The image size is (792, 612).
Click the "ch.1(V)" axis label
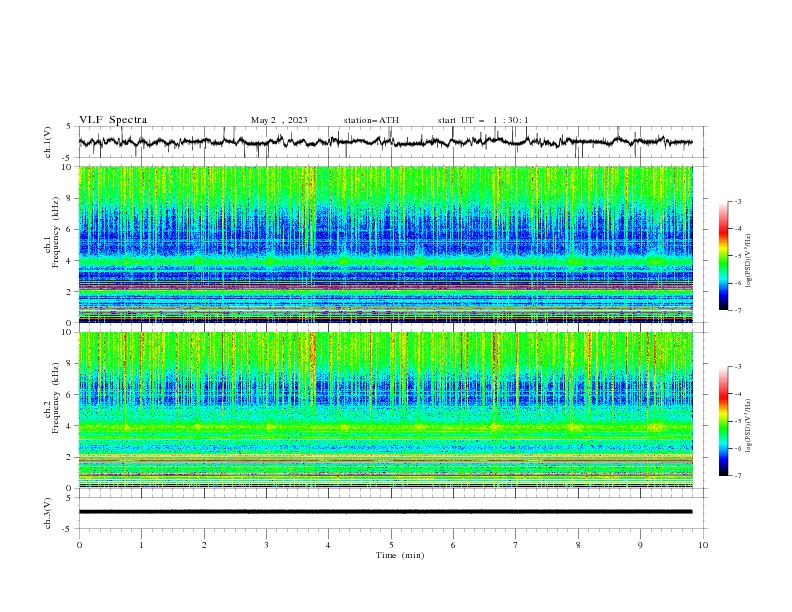[x=48, y=142]
